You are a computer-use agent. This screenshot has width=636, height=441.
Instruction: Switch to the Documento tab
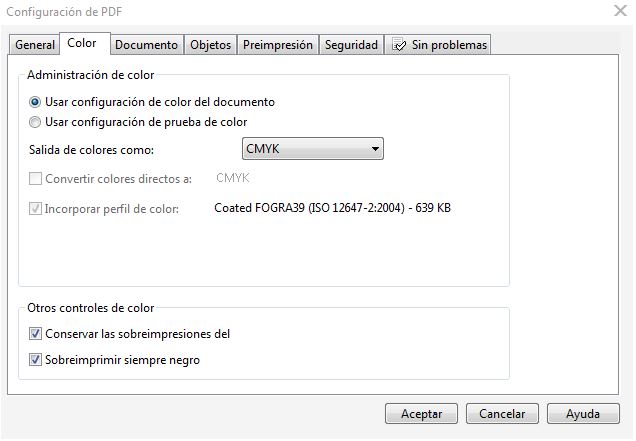point(146,45)
